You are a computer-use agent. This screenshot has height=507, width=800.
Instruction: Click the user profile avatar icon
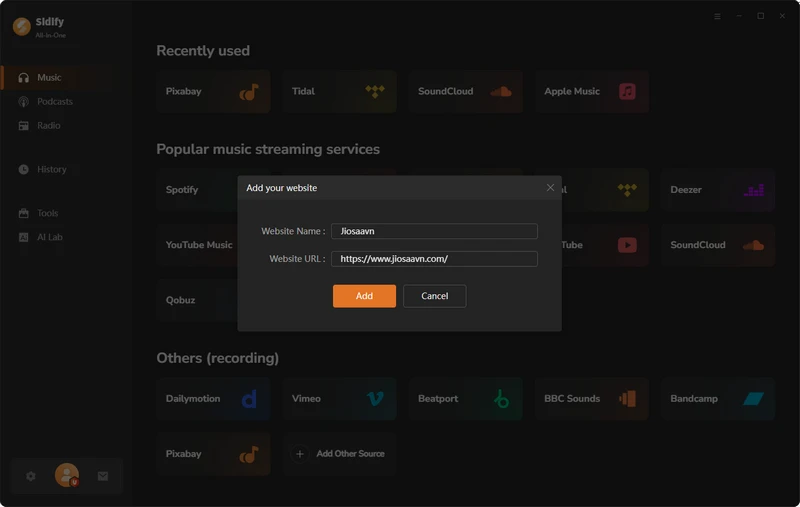[67, 476]
